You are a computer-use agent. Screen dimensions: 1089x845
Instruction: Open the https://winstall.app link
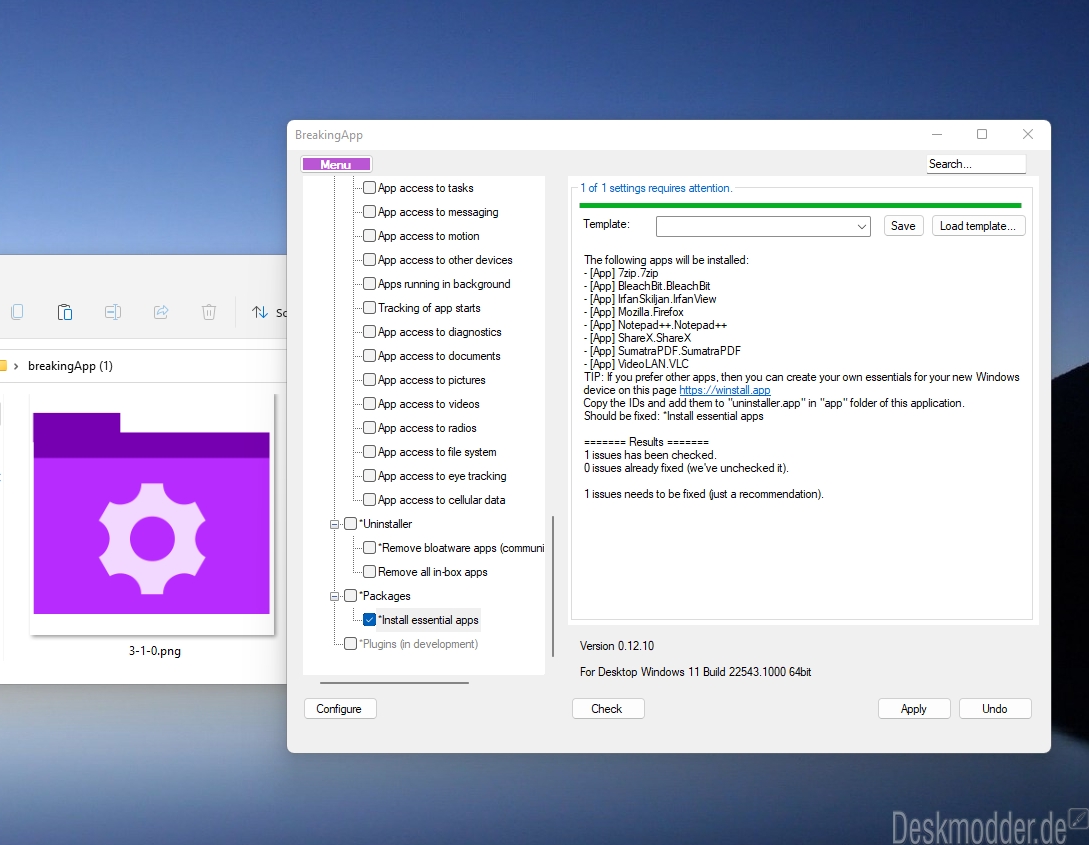[724, 390]
